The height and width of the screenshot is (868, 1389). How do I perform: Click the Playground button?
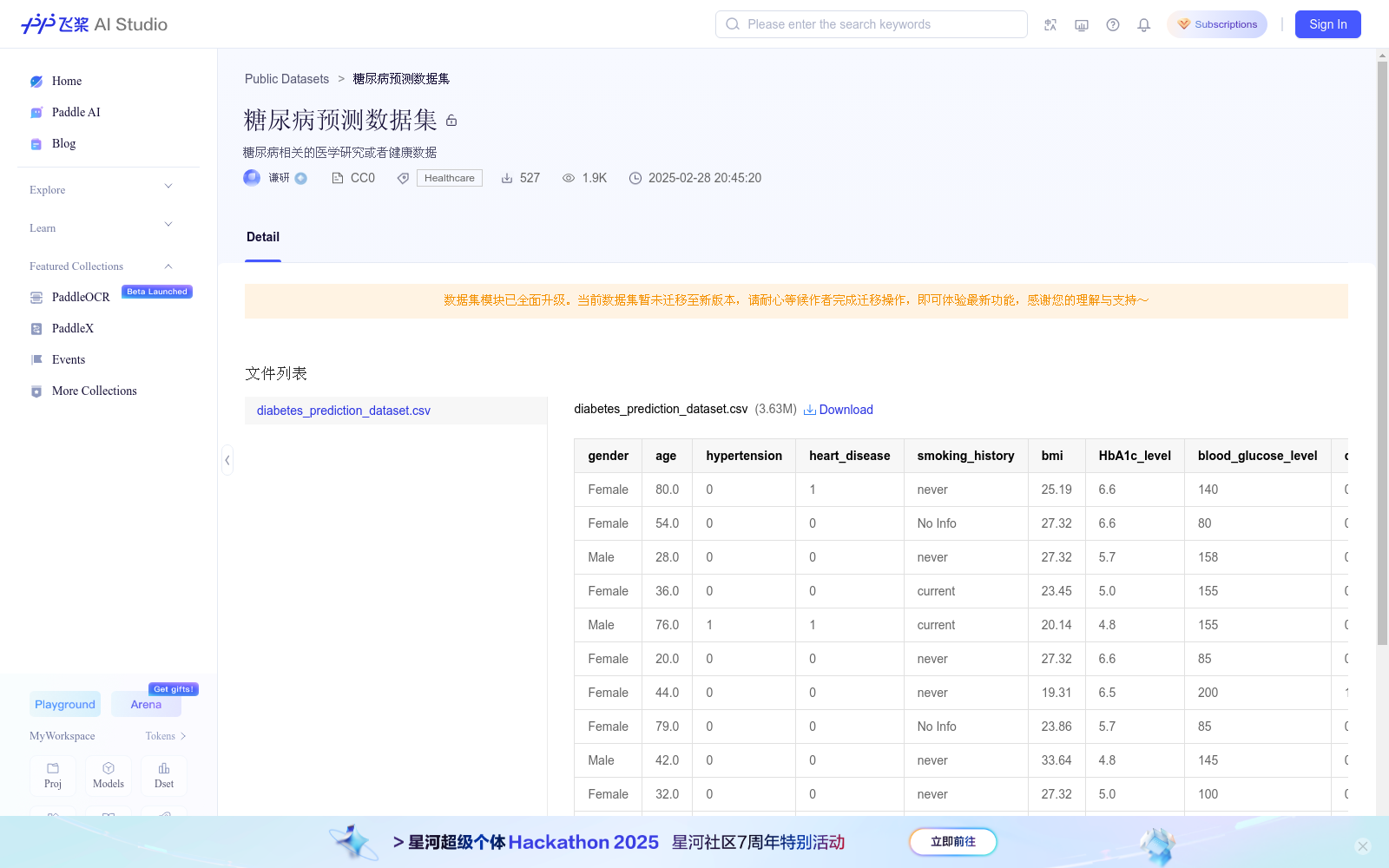pos(65,704)
